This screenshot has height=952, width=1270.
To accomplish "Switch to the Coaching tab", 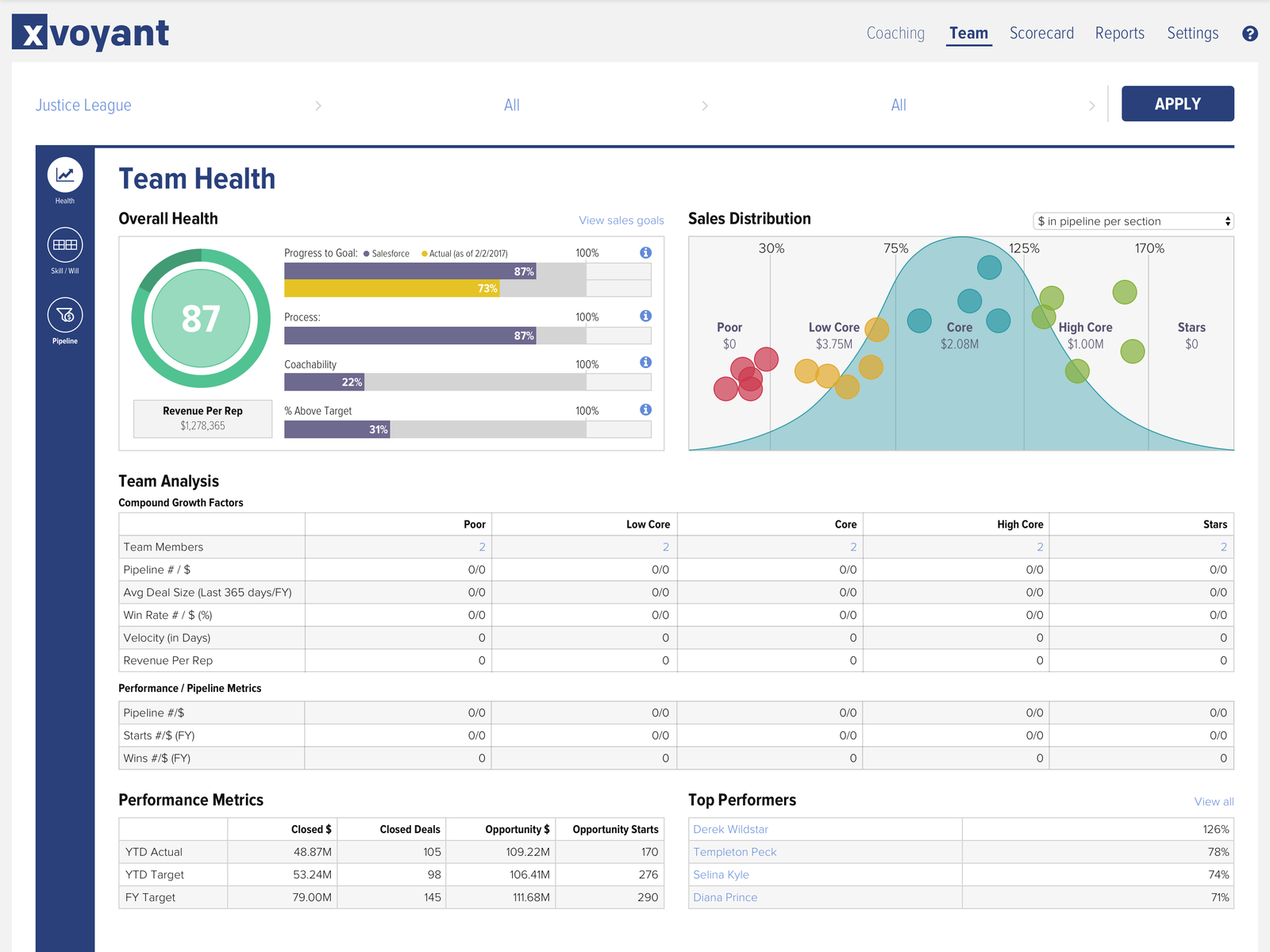I will [x=895, y=33].
